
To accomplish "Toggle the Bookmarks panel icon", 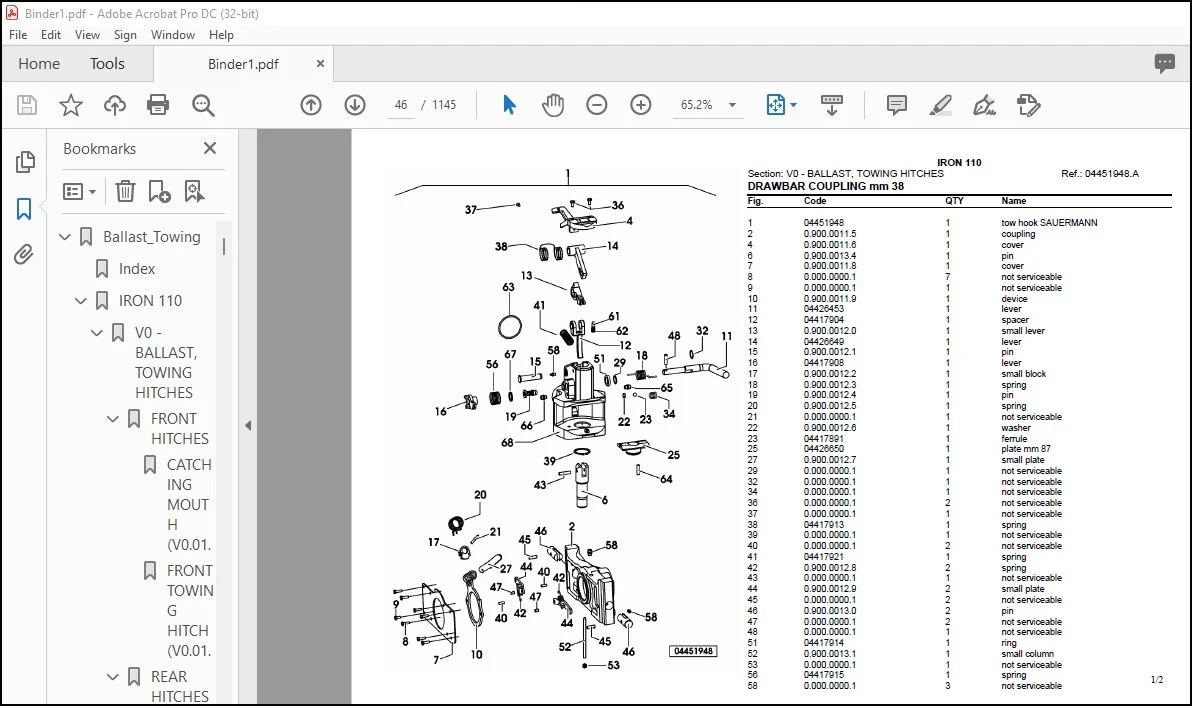I will coord(24,208).
